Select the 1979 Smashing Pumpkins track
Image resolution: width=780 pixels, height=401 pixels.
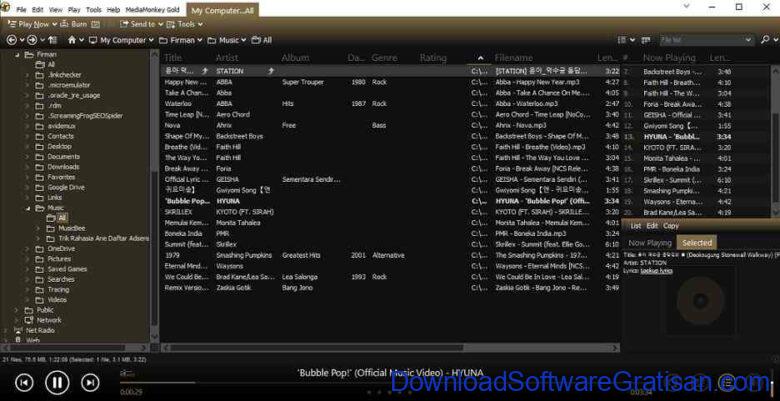tap(391, 255)
